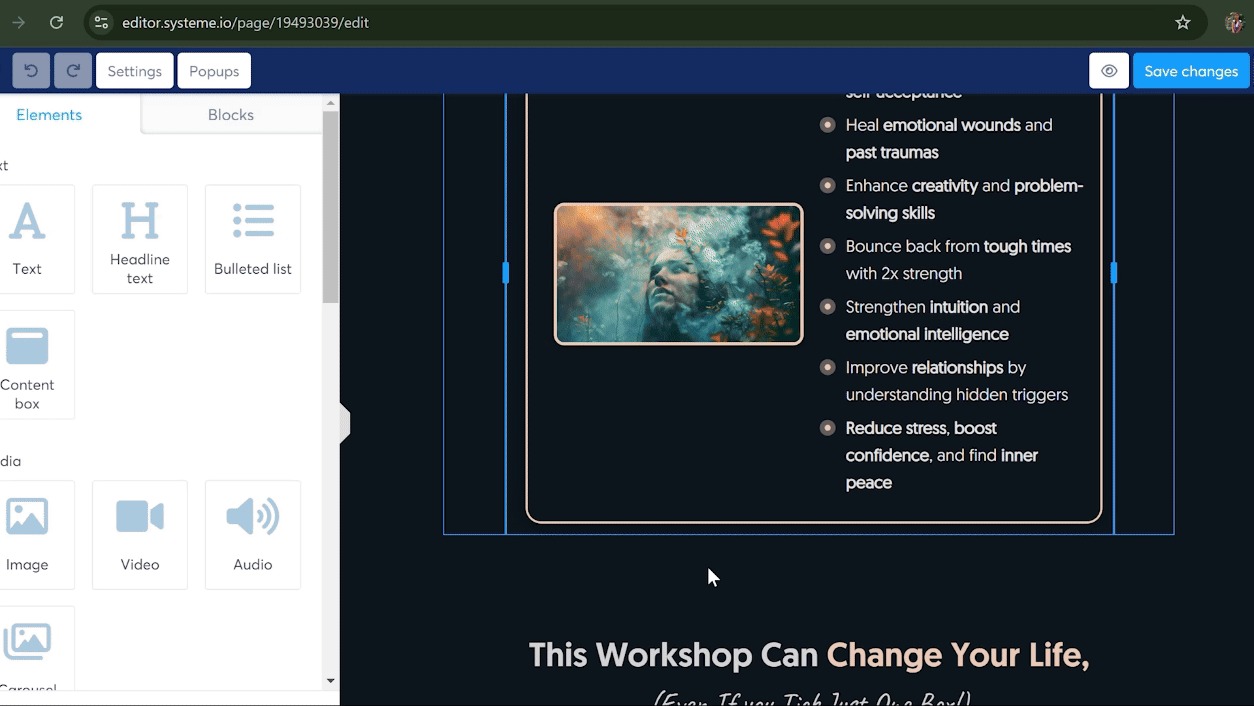Click Save changes button
Viewport: 1254px width, 706px height.
point(1191,71)
